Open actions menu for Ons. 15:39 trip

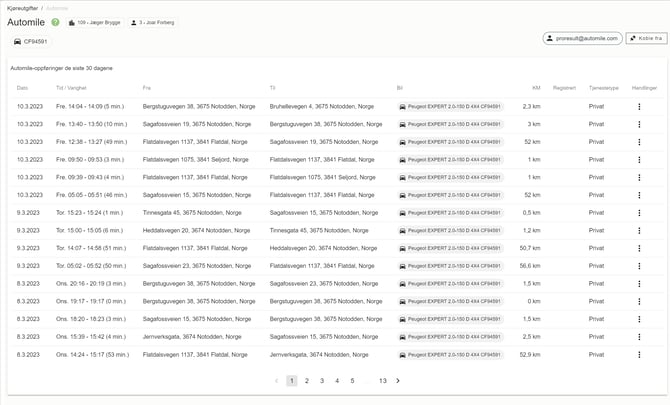click(639, 337)
